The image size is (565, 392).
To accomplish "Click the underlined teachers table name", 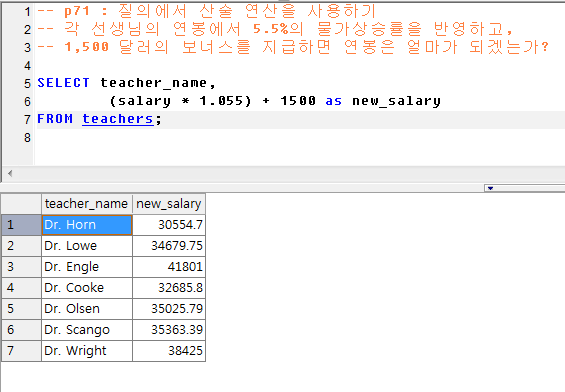I will [x=118, y=119].
